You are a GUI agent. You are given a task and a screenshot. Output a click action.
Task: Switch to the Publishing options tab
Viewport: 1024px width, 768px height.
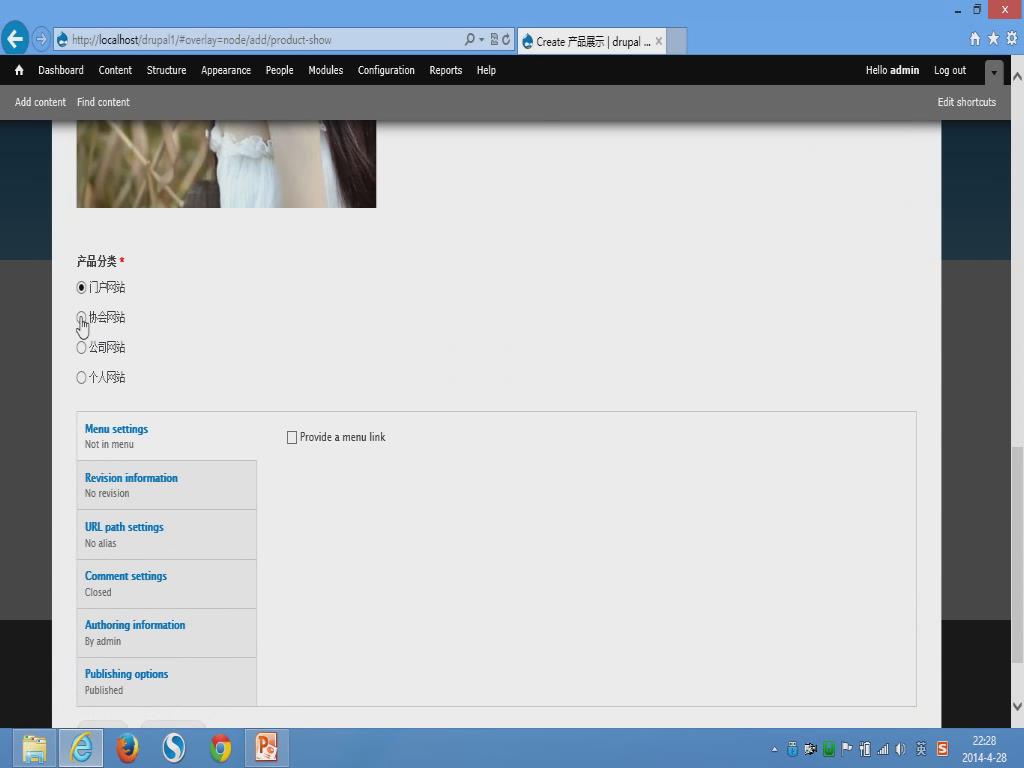(x=167, y=682)
